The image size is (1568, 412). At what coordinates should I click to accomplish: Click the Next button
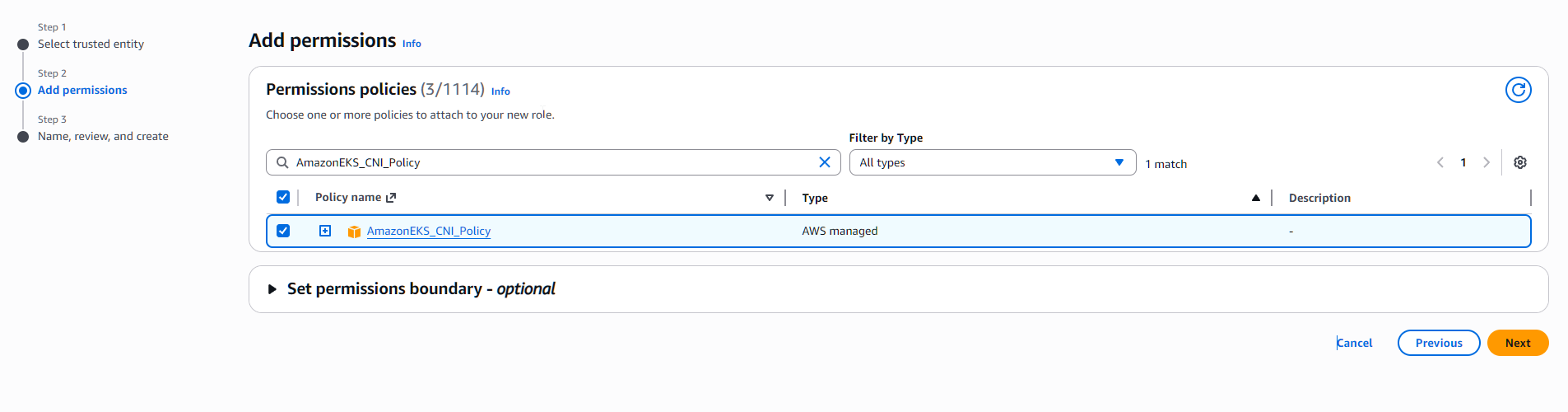1517,343
